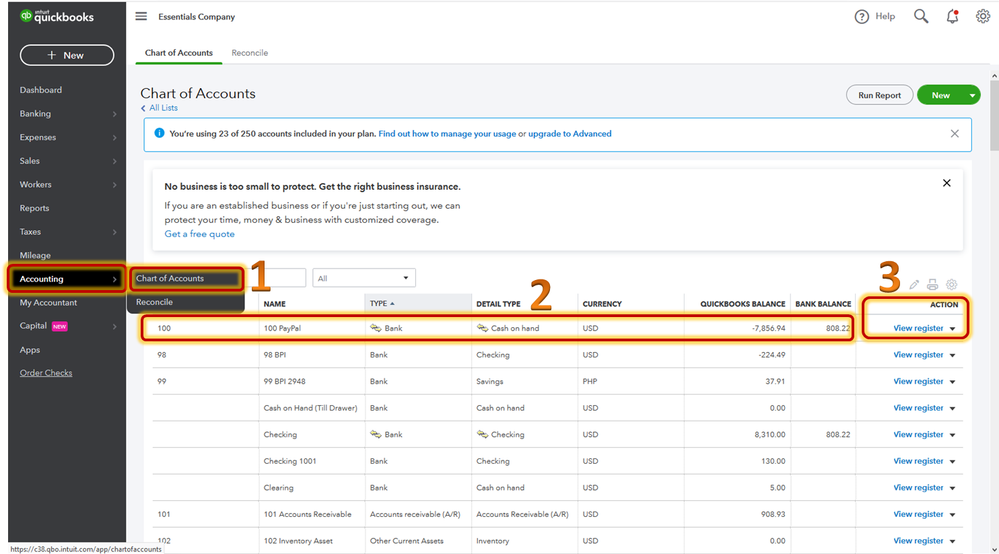
Task: Open Reports in sidebar
Action: pos(34,208)
